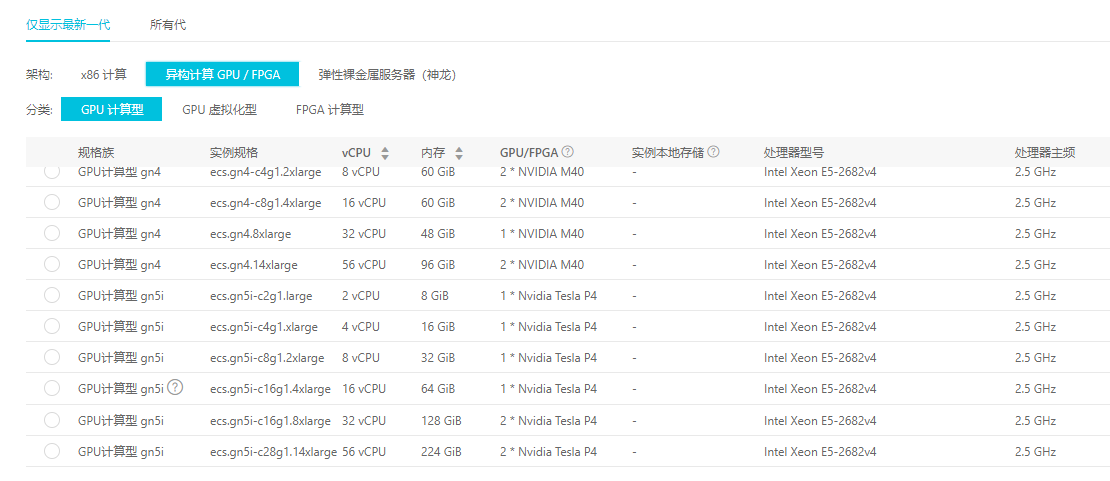Viewport: 1110px width, 481px height.
Task: Select radio for ecs.gn5i-c16g1.8xlarge
Action: [x=52, y=420]
